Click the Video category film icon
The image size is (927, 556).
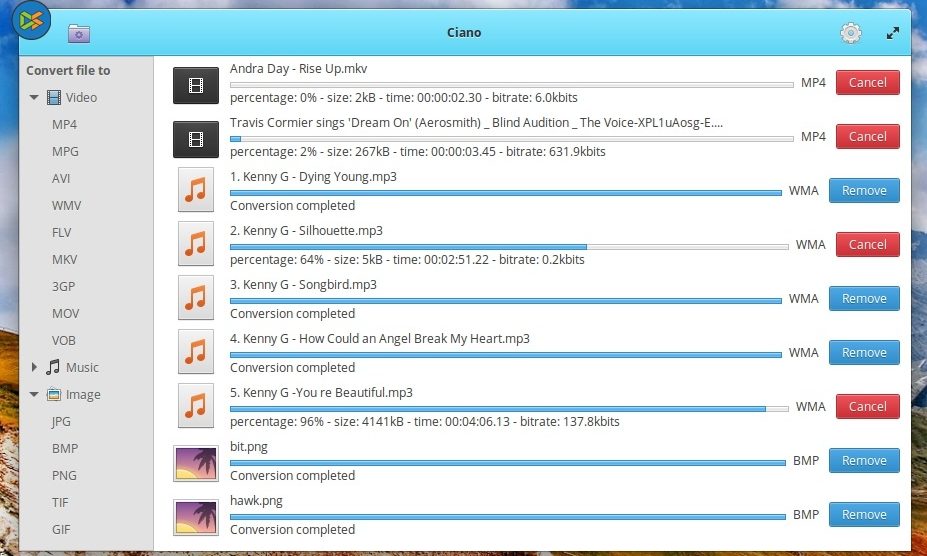[54, 98]
